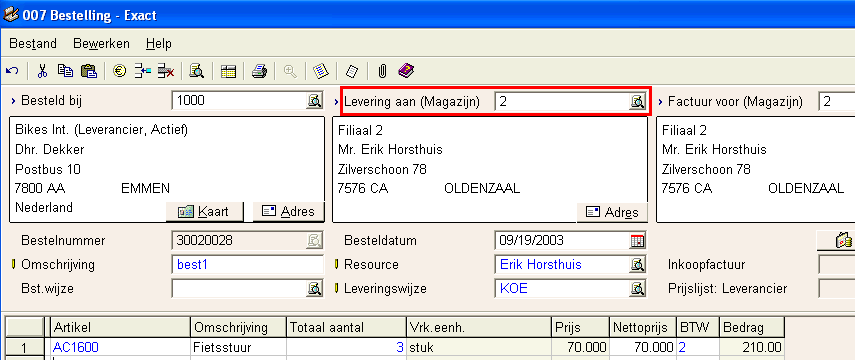Viewport: 855px width, 360px height.
Task: Open lookup next to Leveringswijze KOE
Action: pyautogui.click(x=637, y=289)
